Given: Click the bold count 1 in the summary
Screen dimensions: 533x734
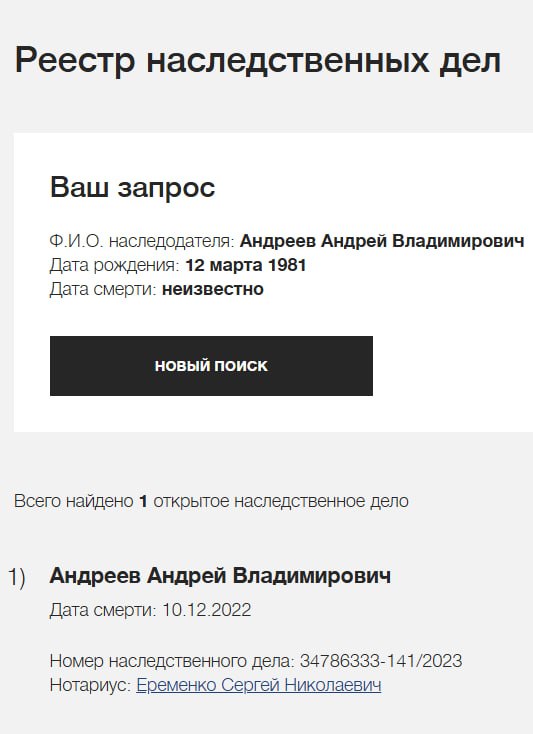Looking at the screenshot, I should click(143, 501).
